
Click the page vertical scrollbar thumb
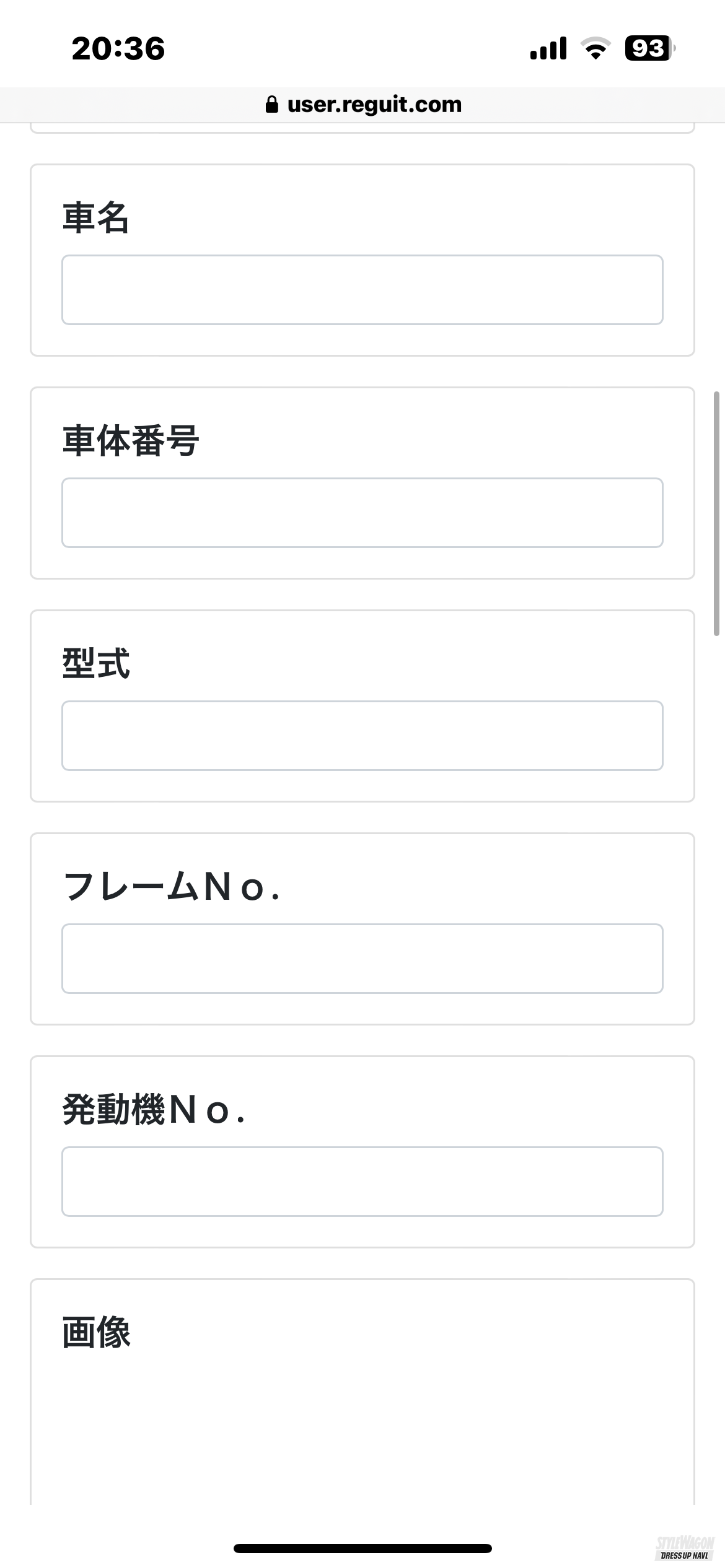click(x=716, y=513)
